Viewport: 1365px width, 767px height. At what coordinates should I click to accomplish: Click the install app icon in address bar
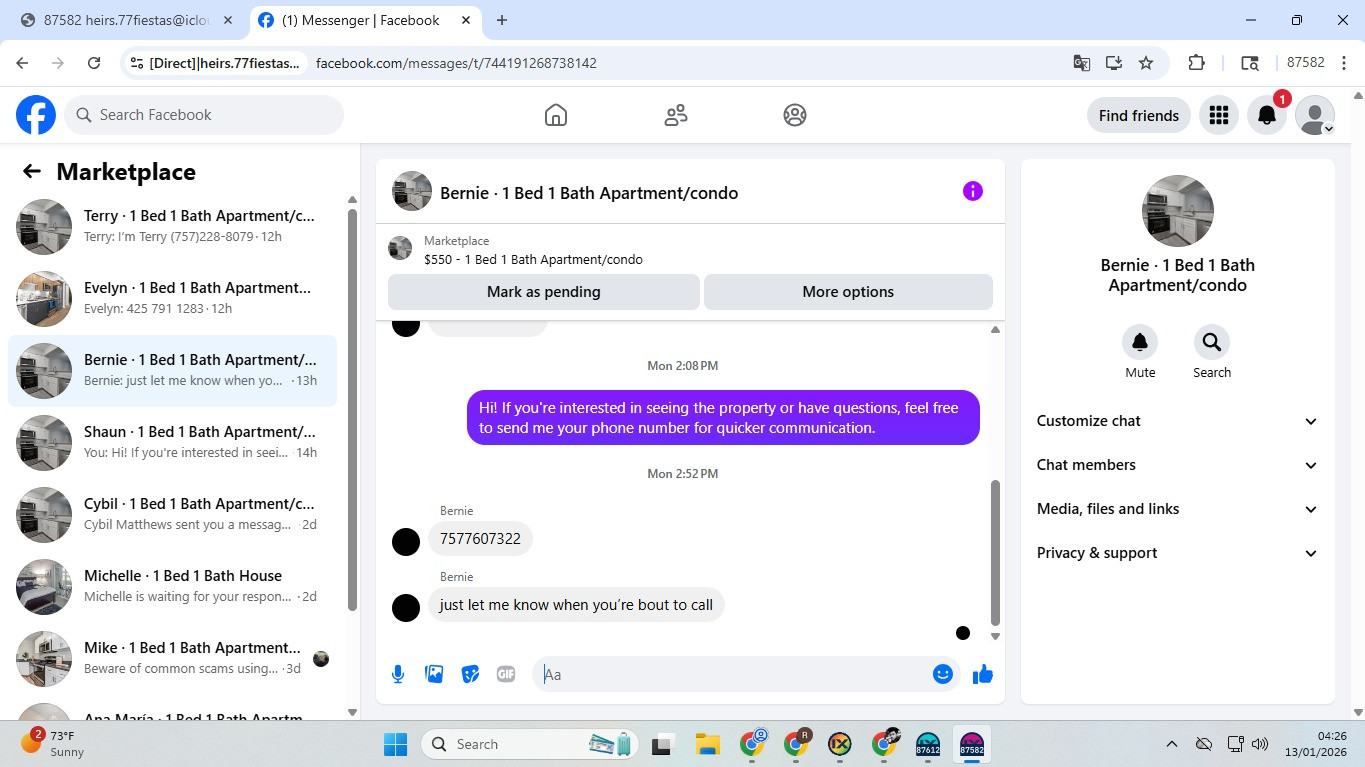[x=1113, y=63]
